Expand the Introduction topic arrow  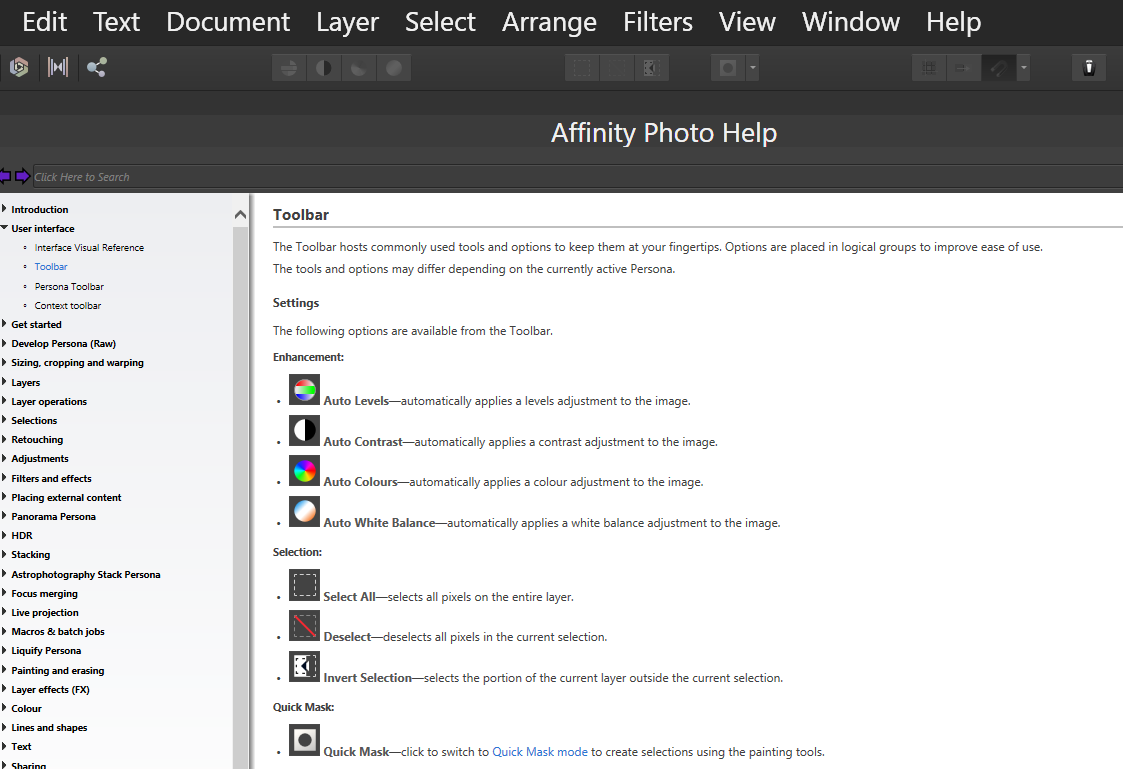point(4,208)
